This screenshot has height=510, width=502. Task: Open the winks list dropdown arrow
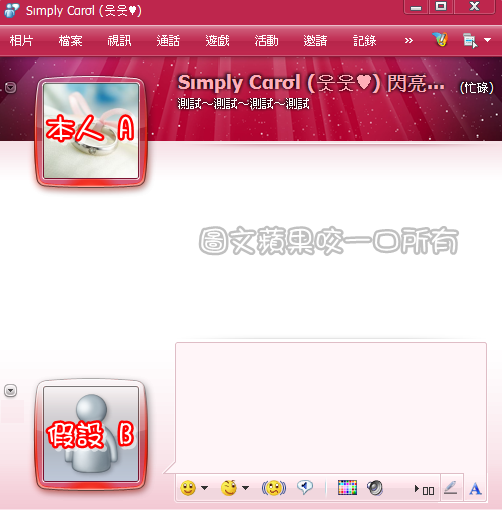[x=246, y=488]
